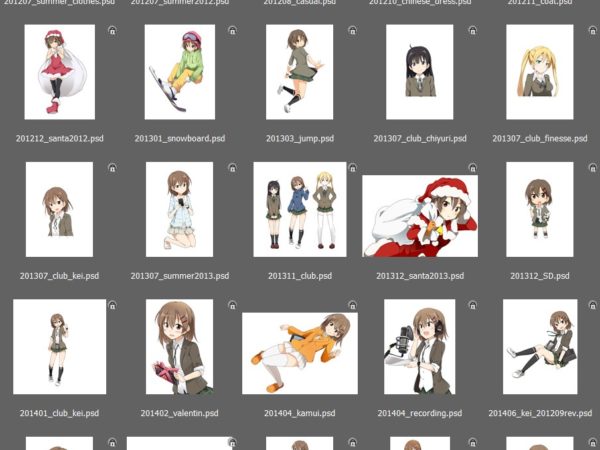Screen dimensions: 600x450
Task: Click the file name 201312_SD.psd
Action: (540, 276)
